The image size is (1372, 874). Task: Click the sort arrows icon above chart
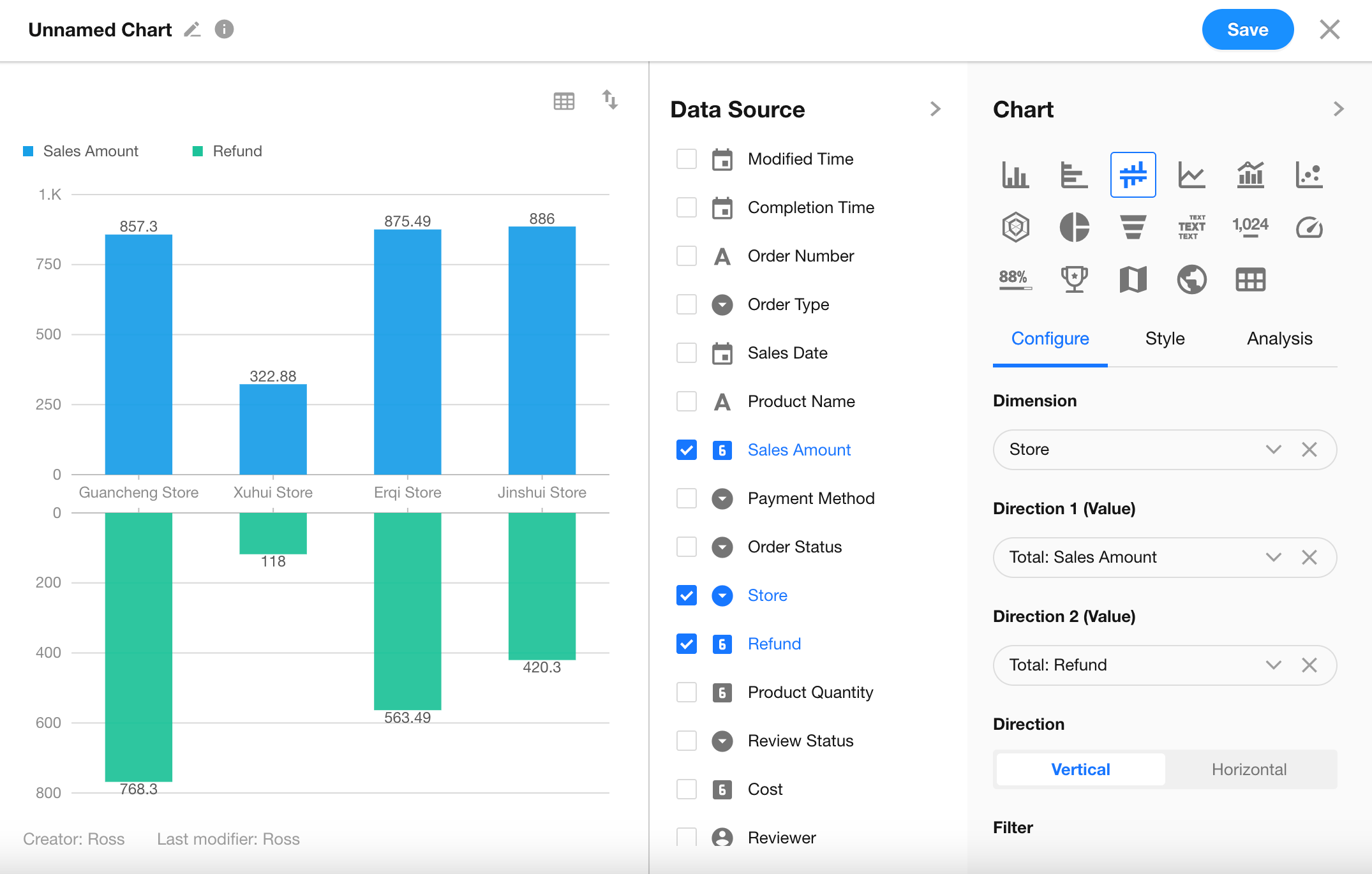(610, 100)
